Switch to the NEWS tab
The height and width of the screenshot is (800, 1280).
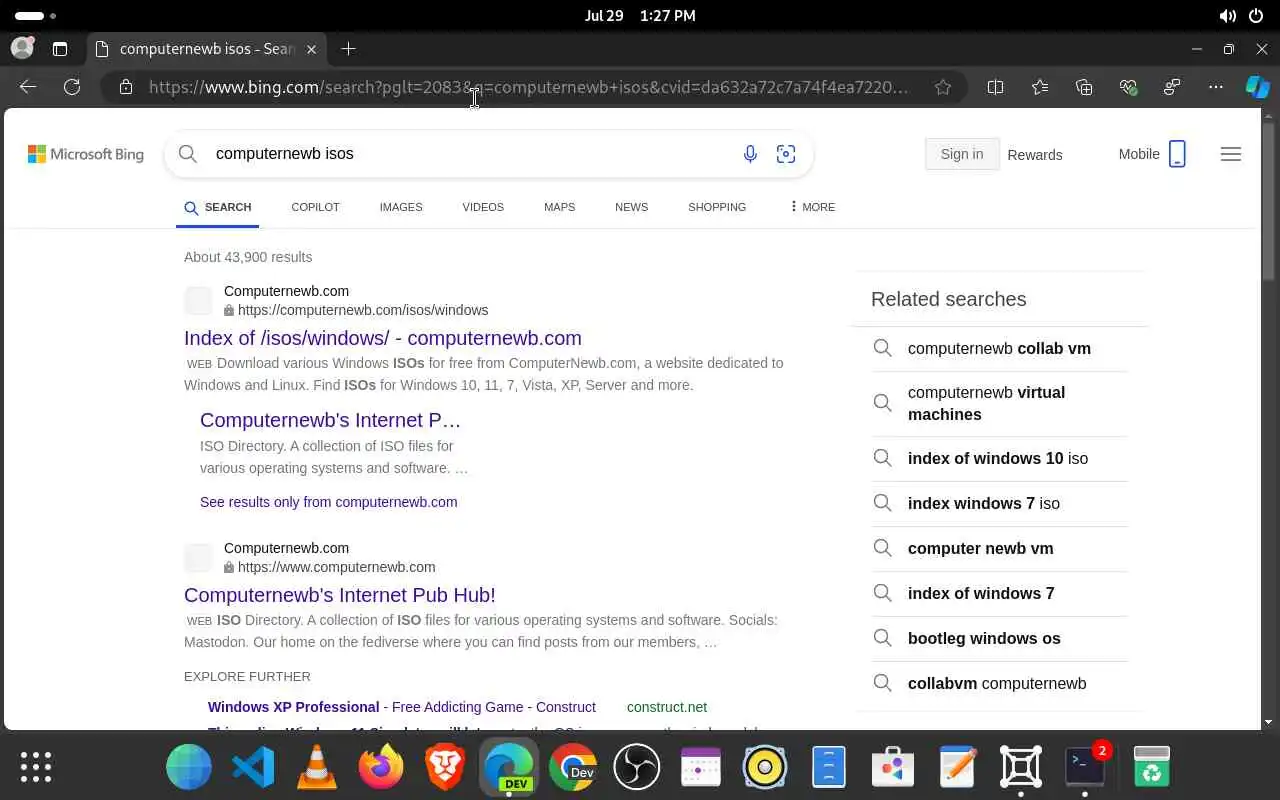(x=631, y=207)
